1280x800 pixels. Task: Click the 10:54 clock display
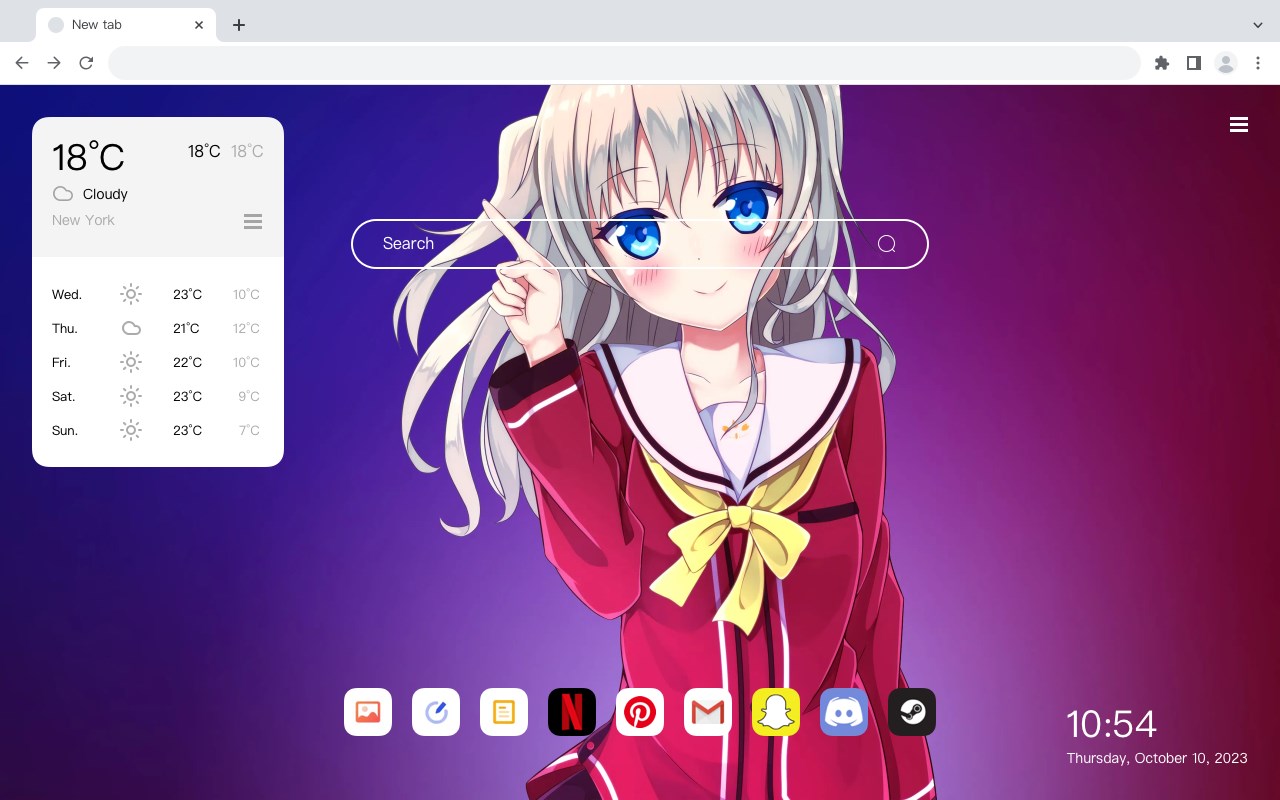point(1111,724)
